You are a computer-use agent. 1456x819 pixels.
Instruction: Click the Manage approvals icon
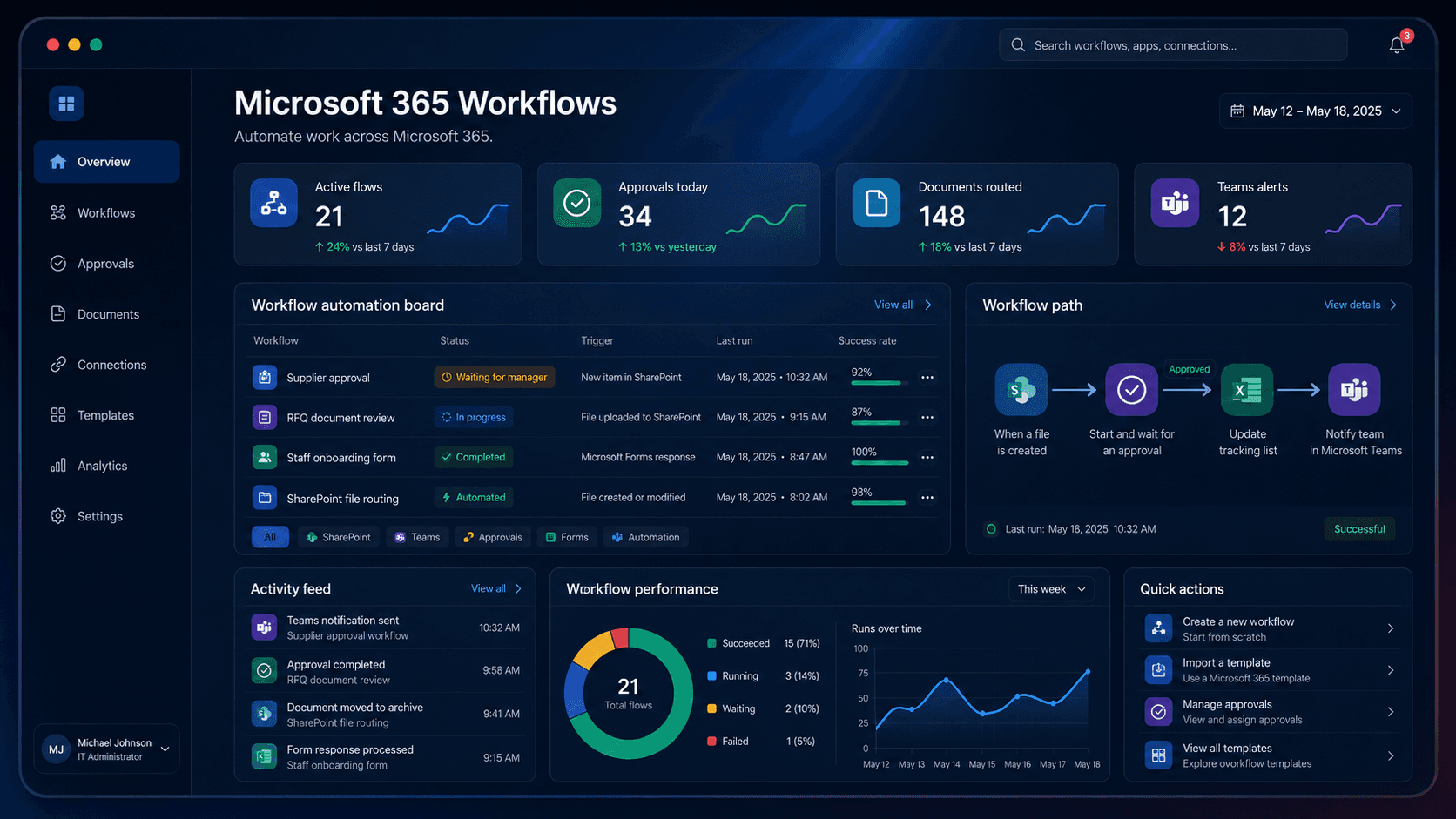1158,712
